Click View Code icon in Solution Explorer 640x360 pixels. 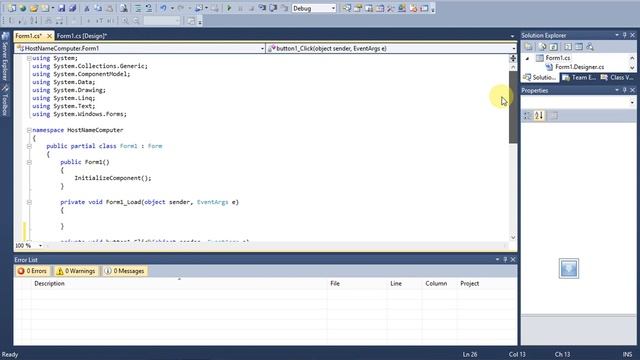tap(568, 47)
